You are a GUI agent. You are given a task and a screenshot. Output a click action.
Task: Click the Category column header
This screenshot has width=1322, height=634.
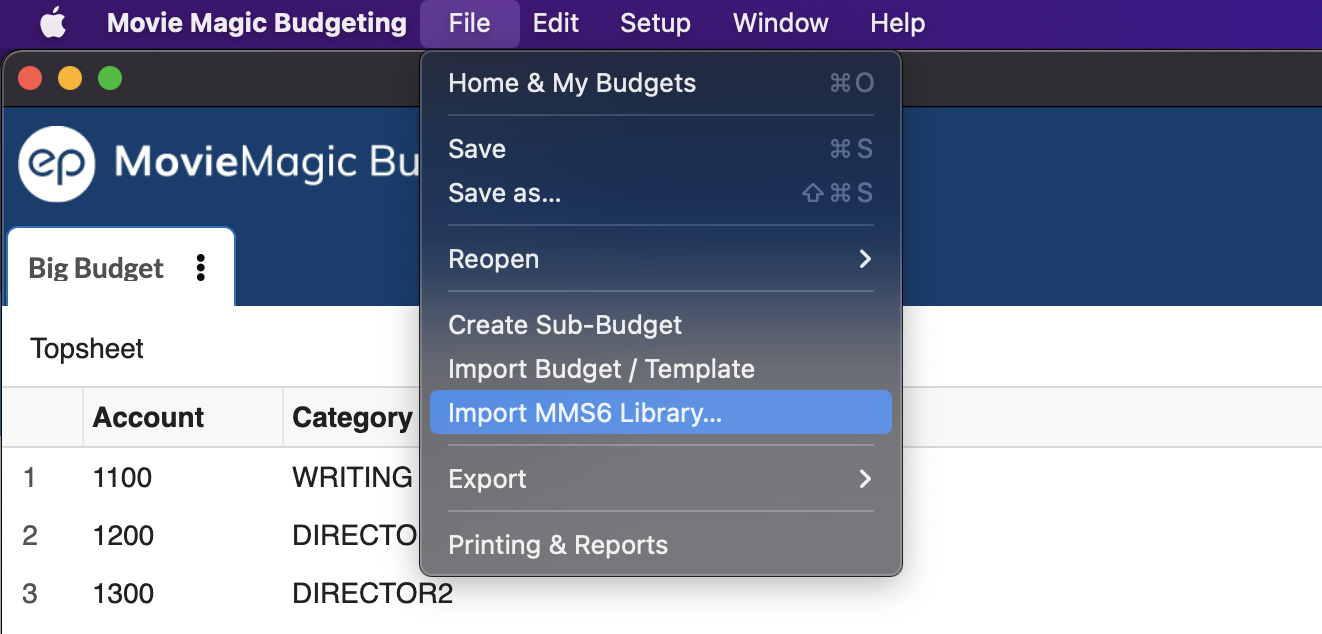352,417
